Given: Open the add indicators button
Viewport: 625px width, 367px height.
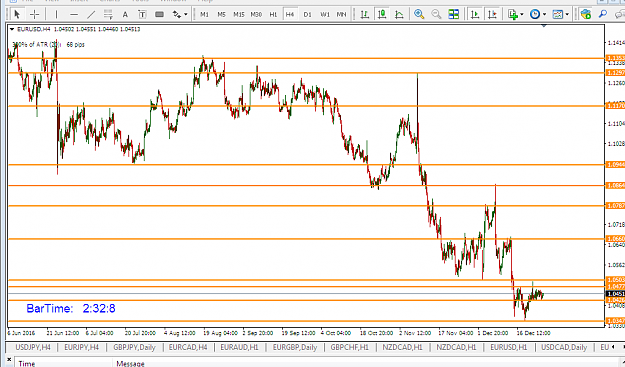Looking at the screenshot, I should (x=513, y=14).
